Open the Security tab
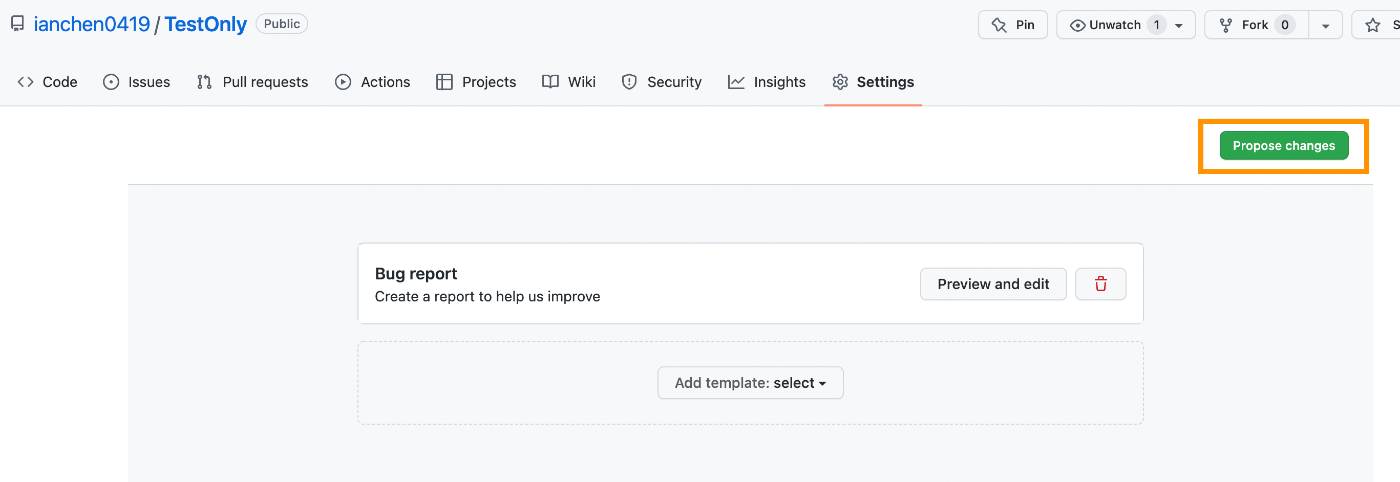Screen dimensions: 1400x482 (661, 82)
